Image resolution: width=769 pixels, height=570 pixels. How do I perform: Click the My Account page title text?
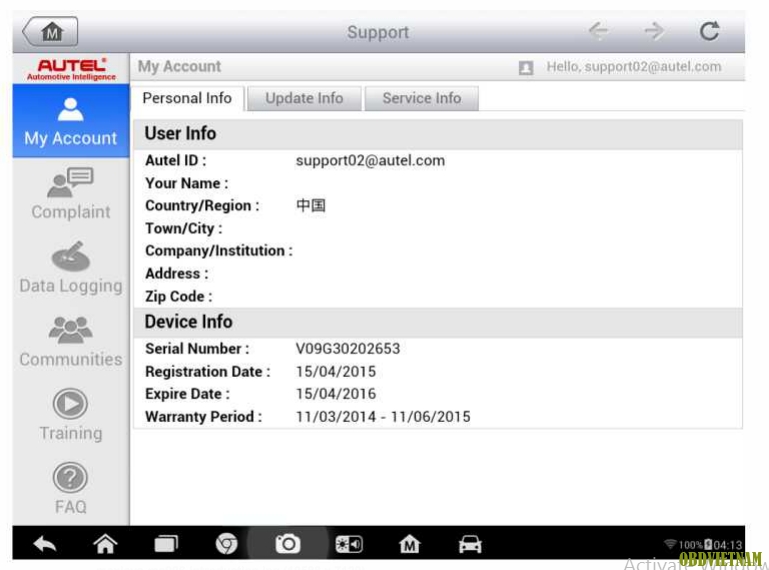pos(179,66)
